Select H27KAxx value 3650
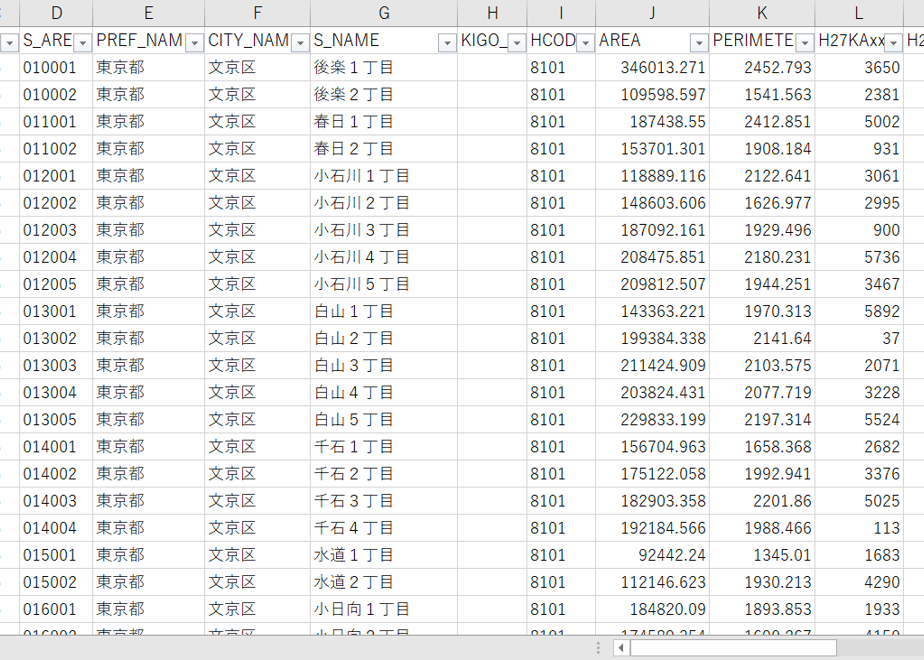Image resolution: width=924 pixels, height=660 pixels. tap(859, 67)
